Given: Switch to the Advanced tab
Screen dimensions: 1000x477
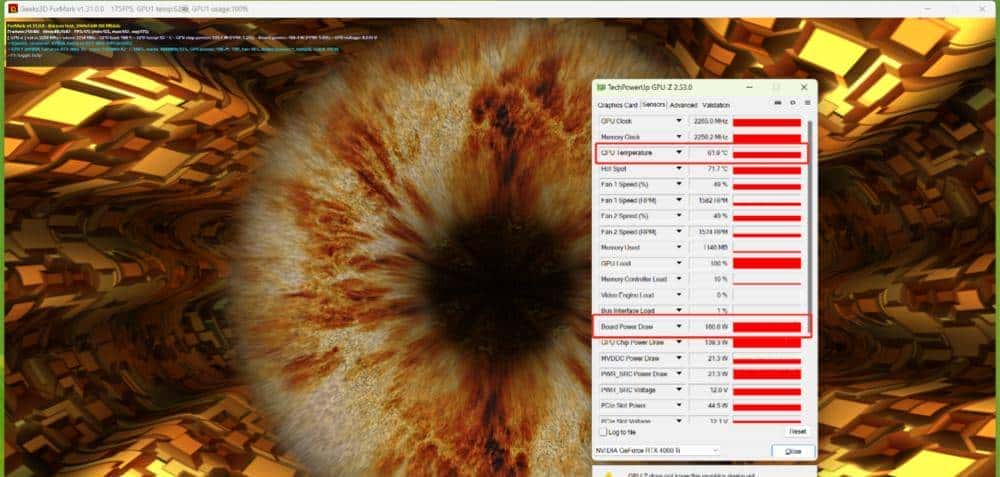Looking at the screenshot, I should click(683, 105).
